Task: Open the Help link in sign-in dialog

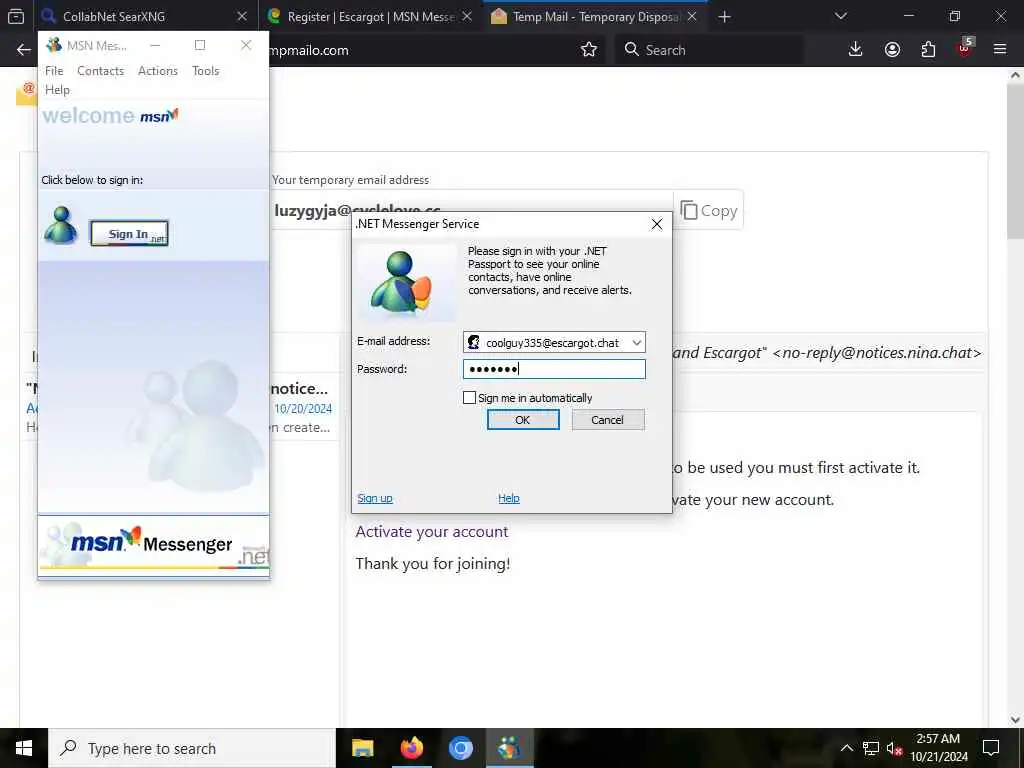Action: pos(509,498)
